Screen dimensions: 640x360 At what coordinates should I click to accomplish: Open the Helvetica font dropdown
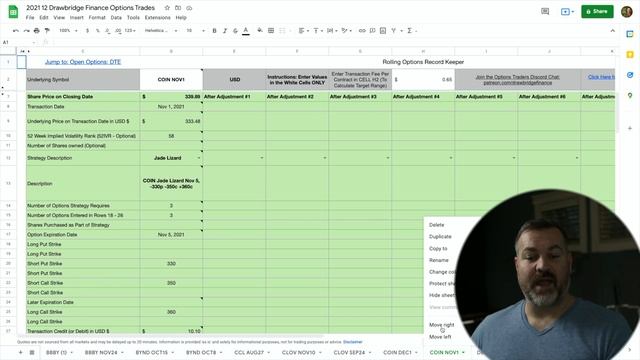pos(161,31)
